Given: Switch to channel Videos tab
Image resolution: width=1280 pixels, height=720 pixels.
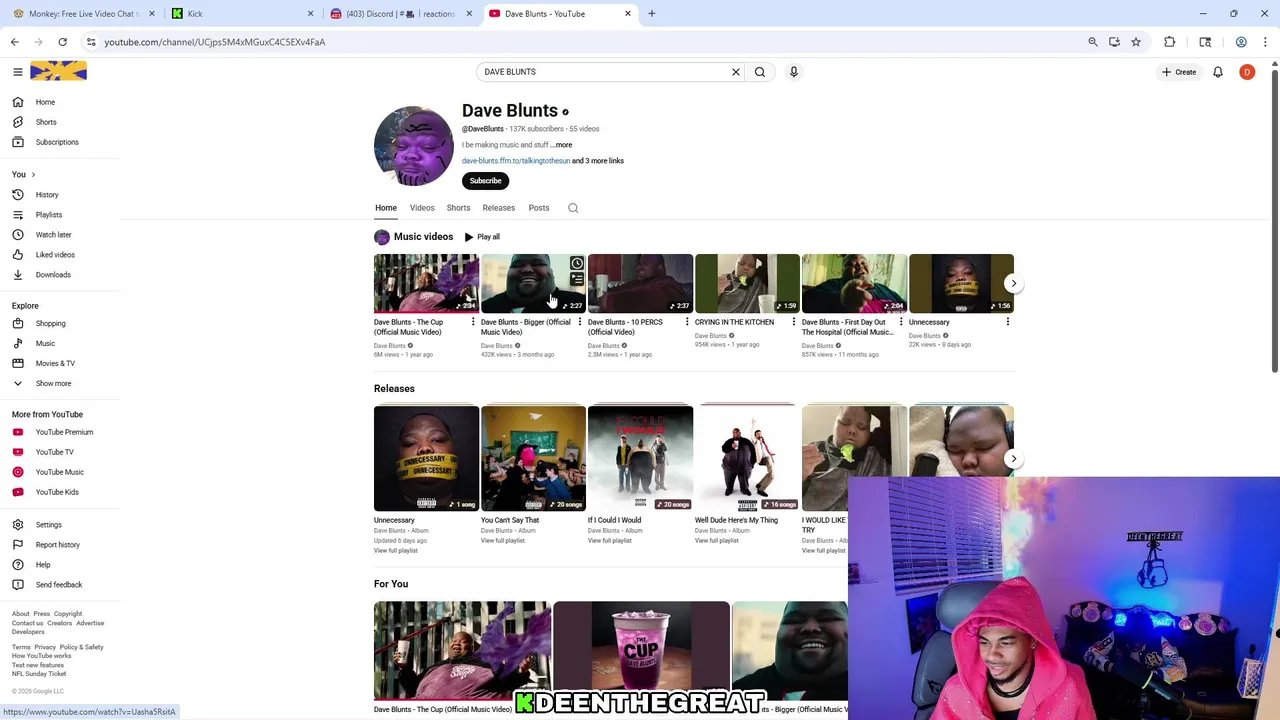Looking at the screenshot, I should pyautogui.click(x=422, y=208).
